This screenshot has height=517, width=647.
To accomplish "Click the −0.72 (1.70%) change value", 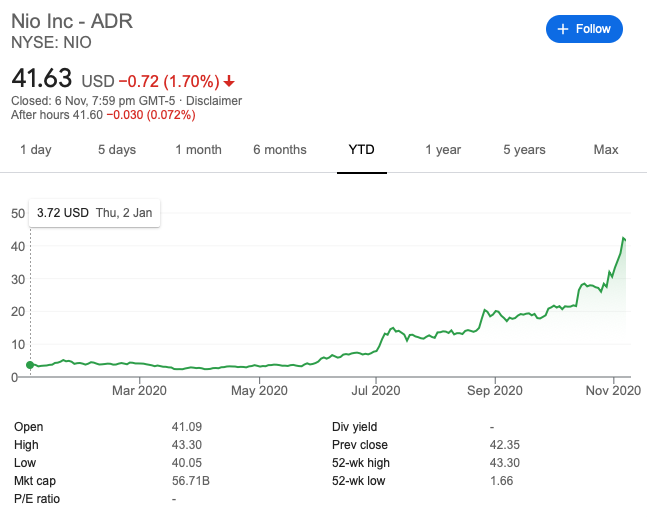I will coord(169,81).
